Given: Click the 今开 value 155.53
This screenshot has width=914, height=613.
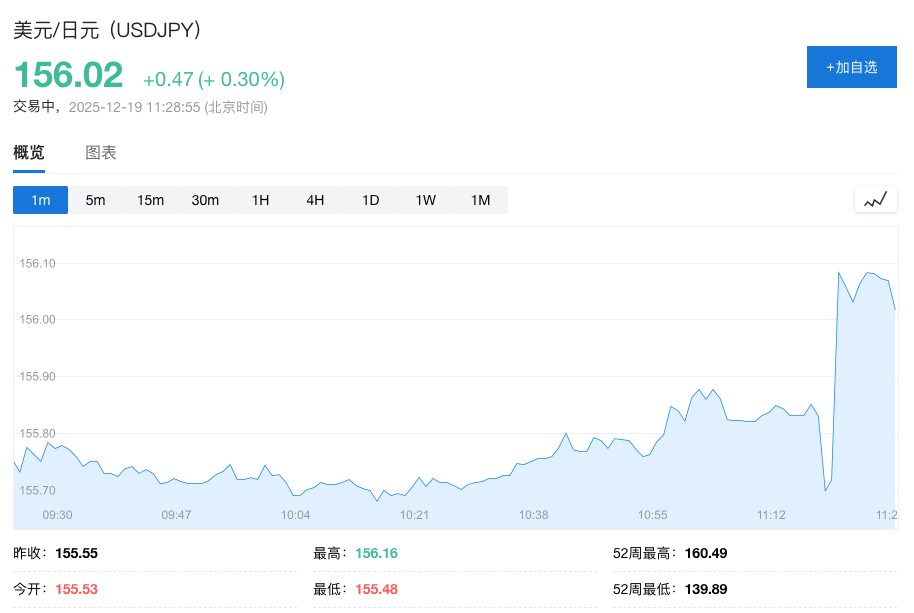Looking at the screenshot, I should 76,589.
